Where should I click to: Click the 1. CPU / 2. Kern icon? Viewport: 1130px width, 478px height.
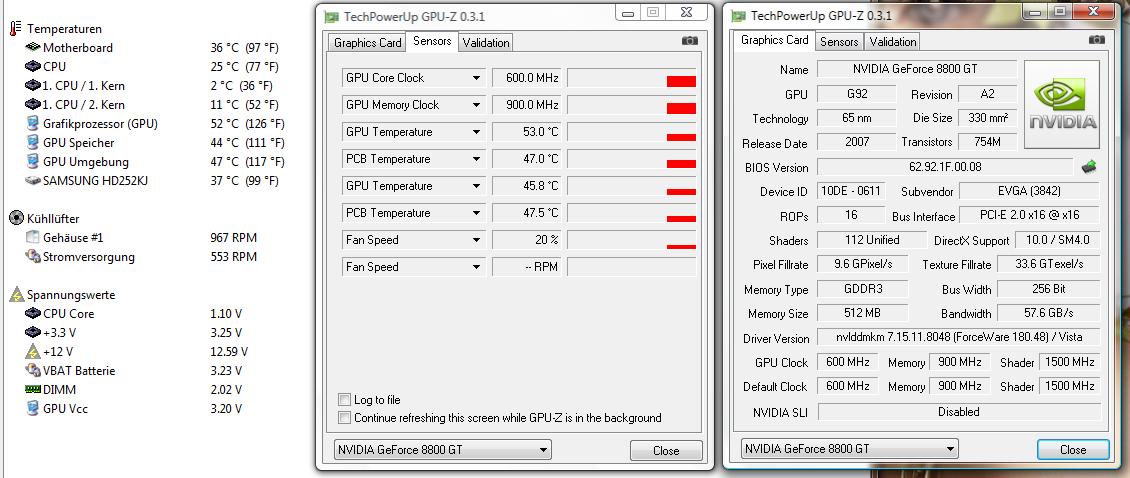pos(32,105)
